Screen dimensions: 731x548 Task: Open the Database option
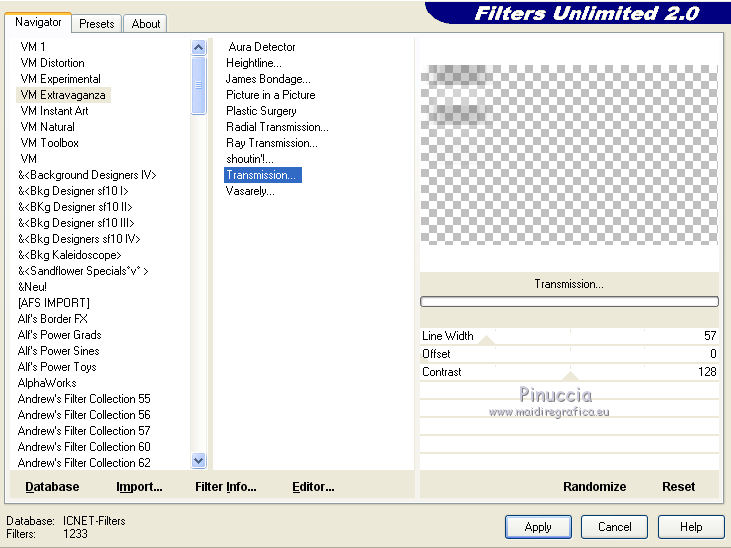pyautogui.click(x=52, y=486)
